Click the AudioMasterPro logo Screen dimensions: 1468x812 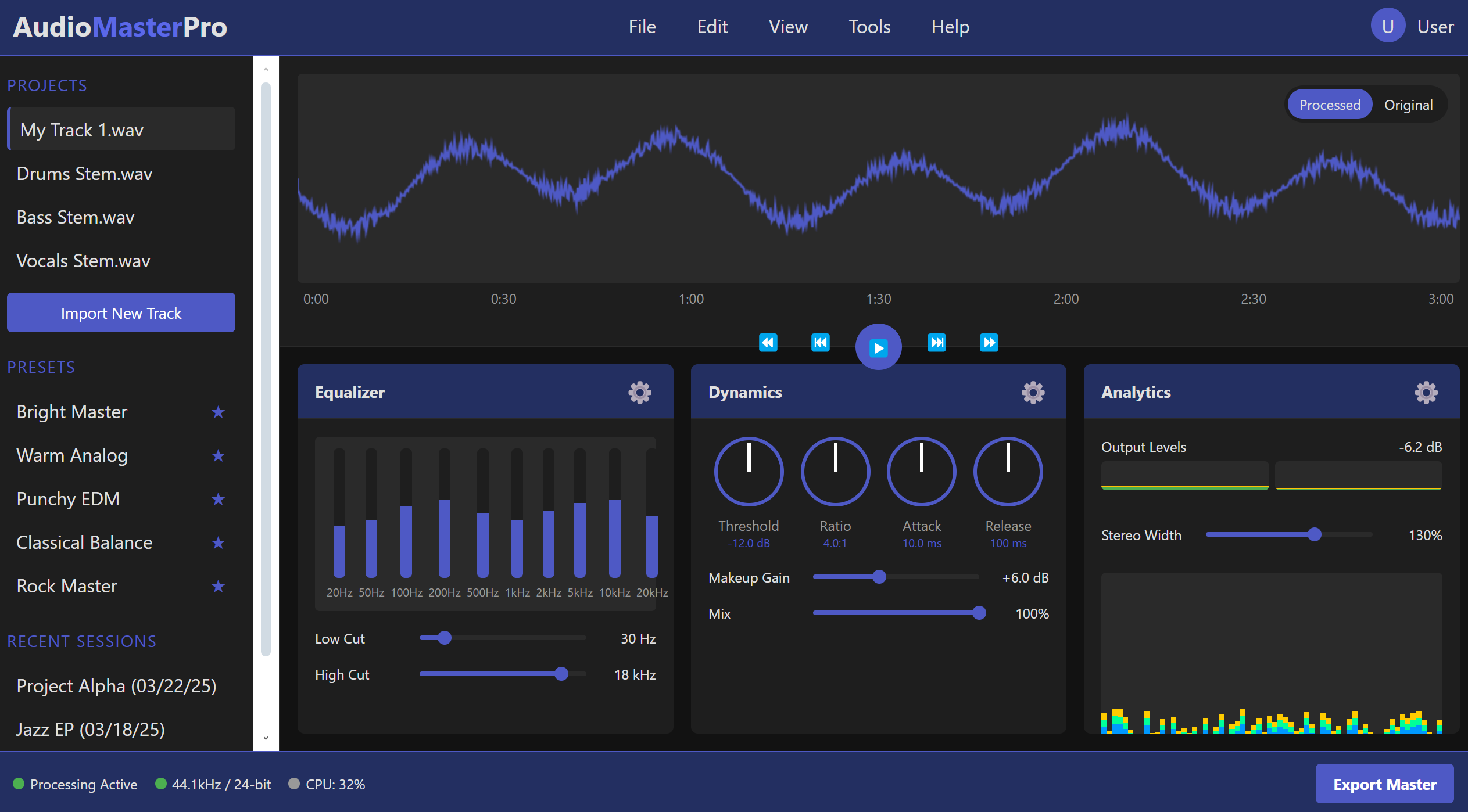[120, 27]
